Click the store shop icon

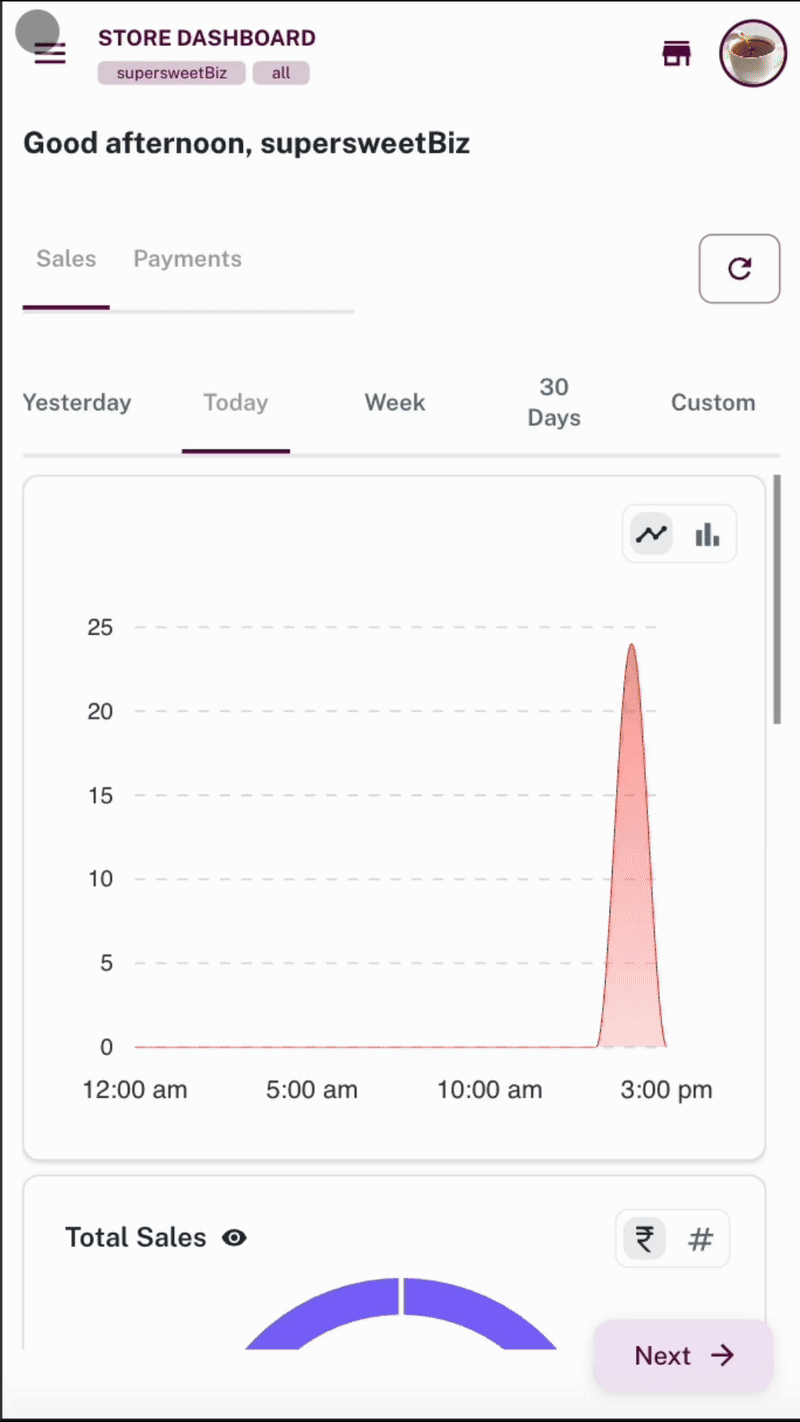[677, 54]
